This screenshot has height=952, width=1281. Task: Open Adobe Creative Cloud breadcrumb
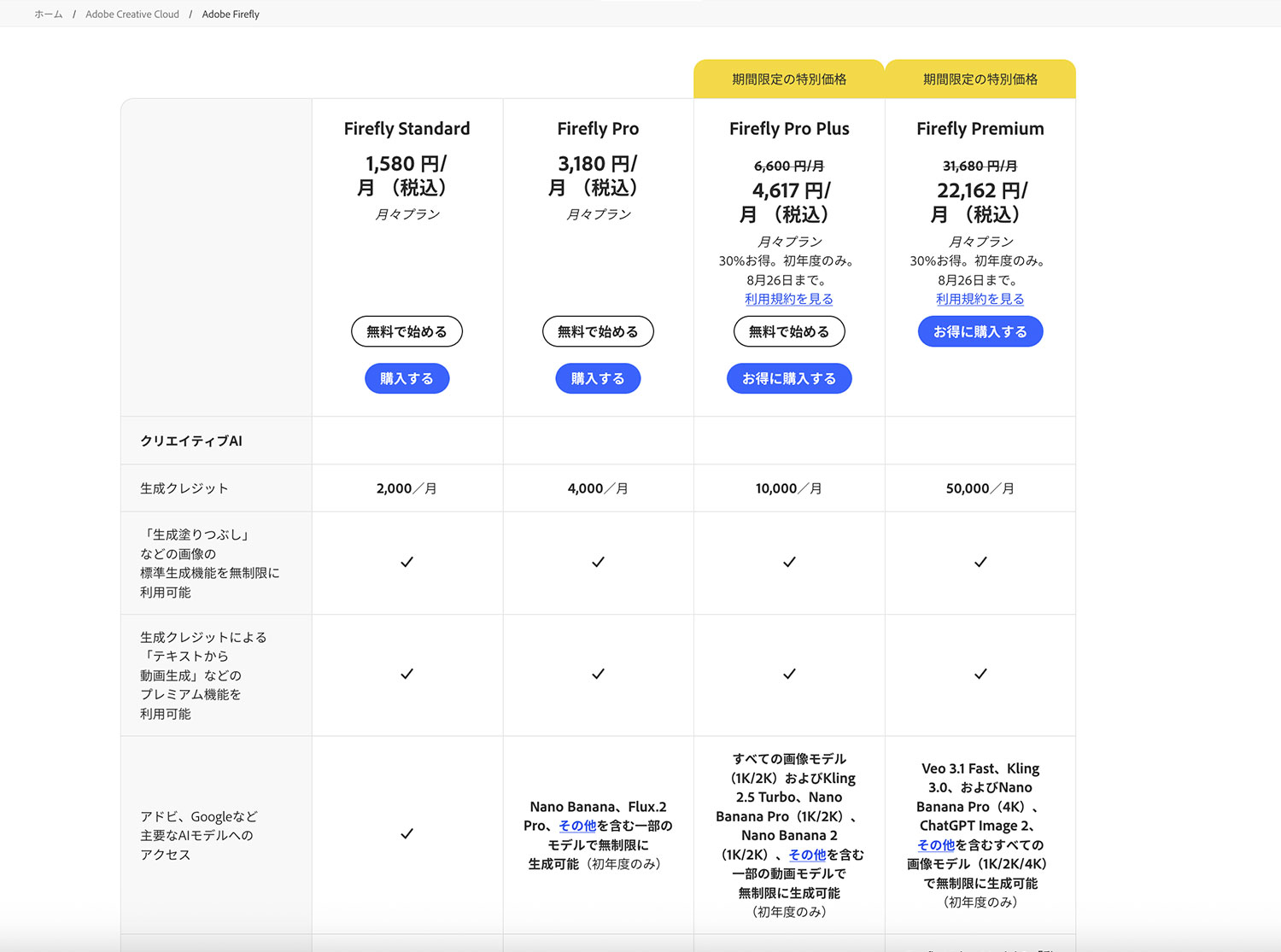[x=132, y=15]
